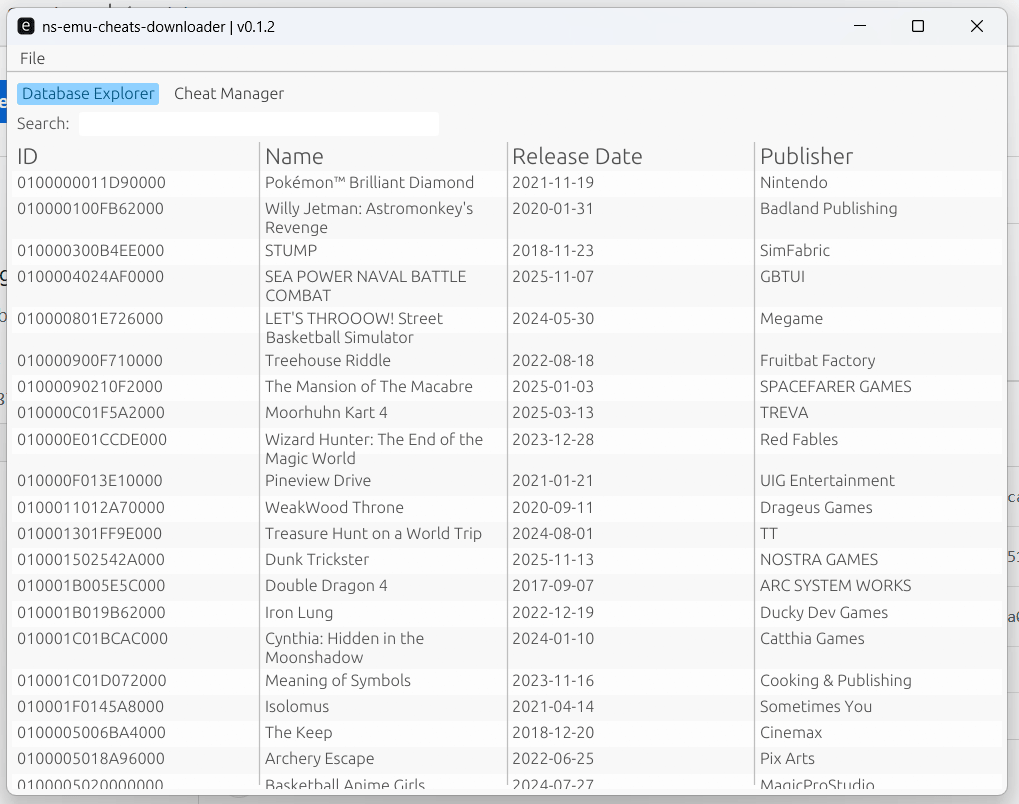Click publisher Megame
The width and height of the screenshot is (1019, 804).
click(792, 318)
